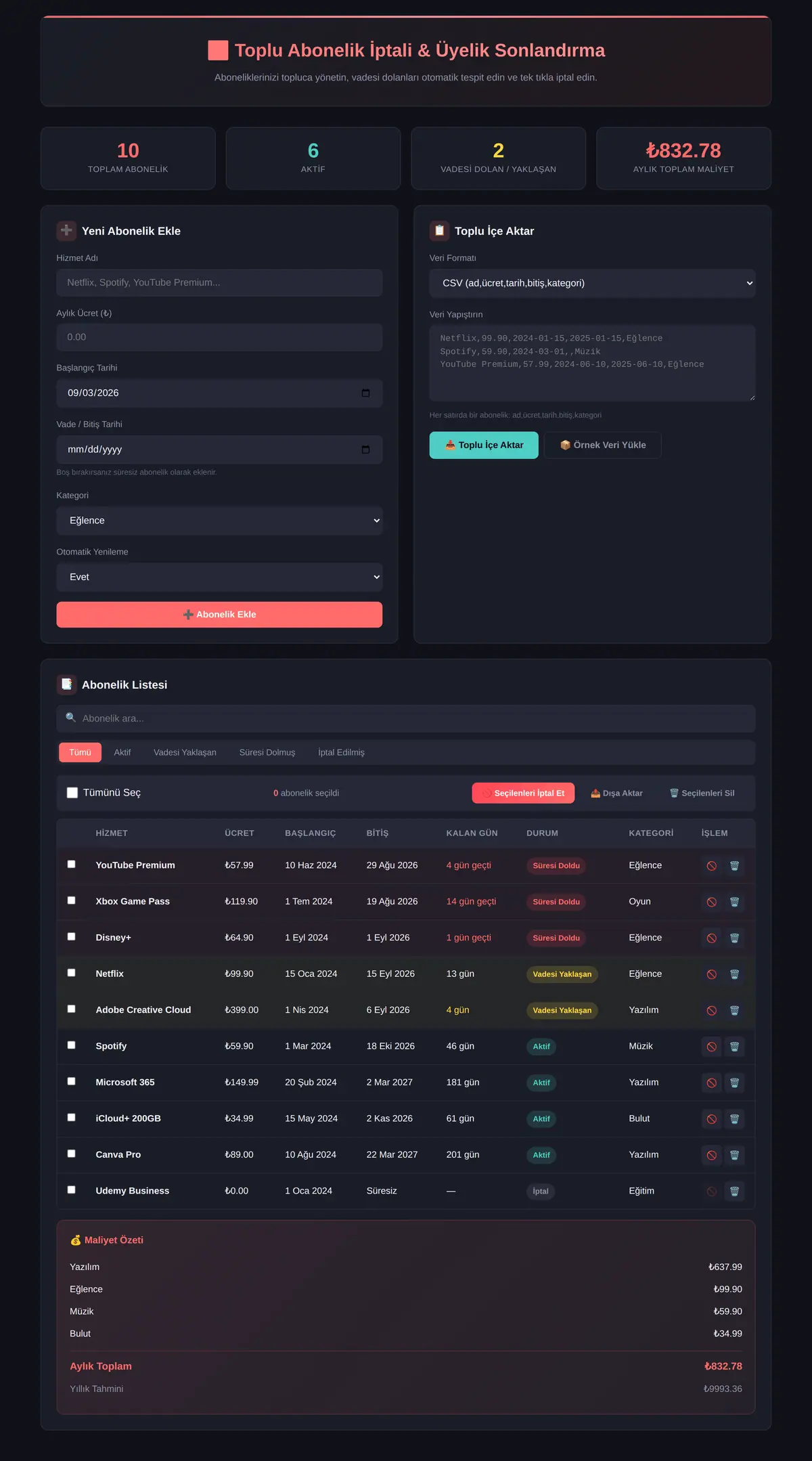Click Seçilenleri İptal Et button
The width and height of the screenshot is (812, 1461).
pyautogui.click(x=523, y=793)
